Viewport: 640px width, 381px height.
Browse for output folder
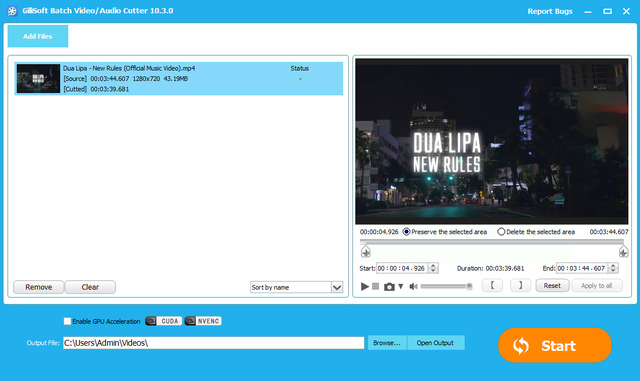(387, 343)
